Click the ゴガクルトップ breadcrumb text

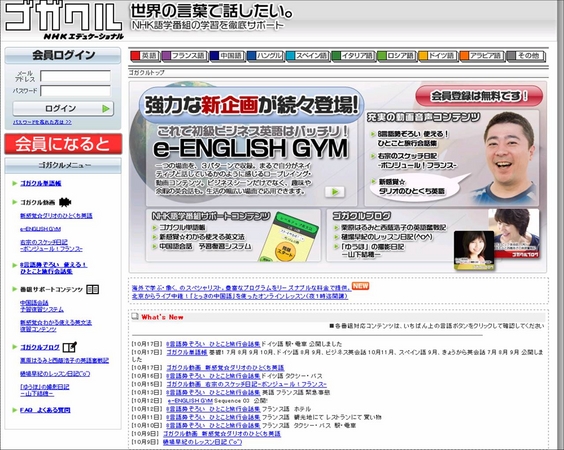tap(147, 73)
